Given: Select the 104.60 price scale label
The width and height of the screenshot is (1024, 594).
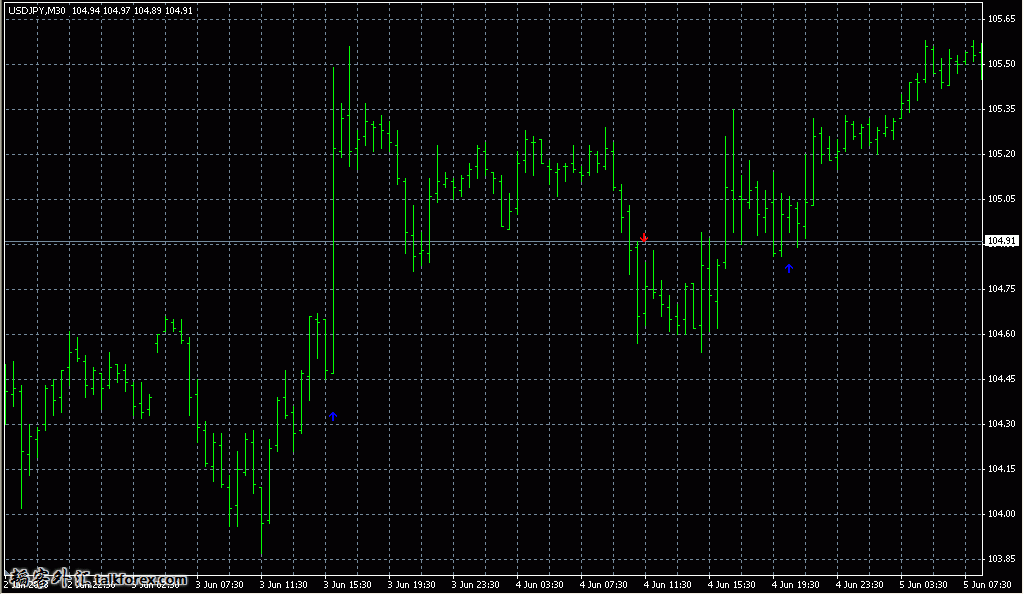Looking at the screenshot, I should click(1001, 334).
